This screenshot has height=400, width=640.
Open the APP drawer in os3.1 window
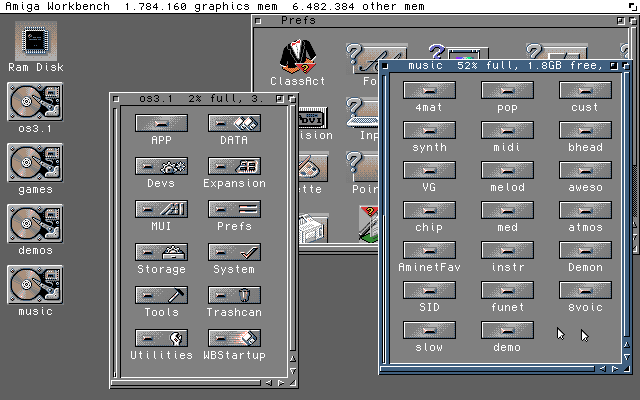pyautogui.click(x=161, y=123)
